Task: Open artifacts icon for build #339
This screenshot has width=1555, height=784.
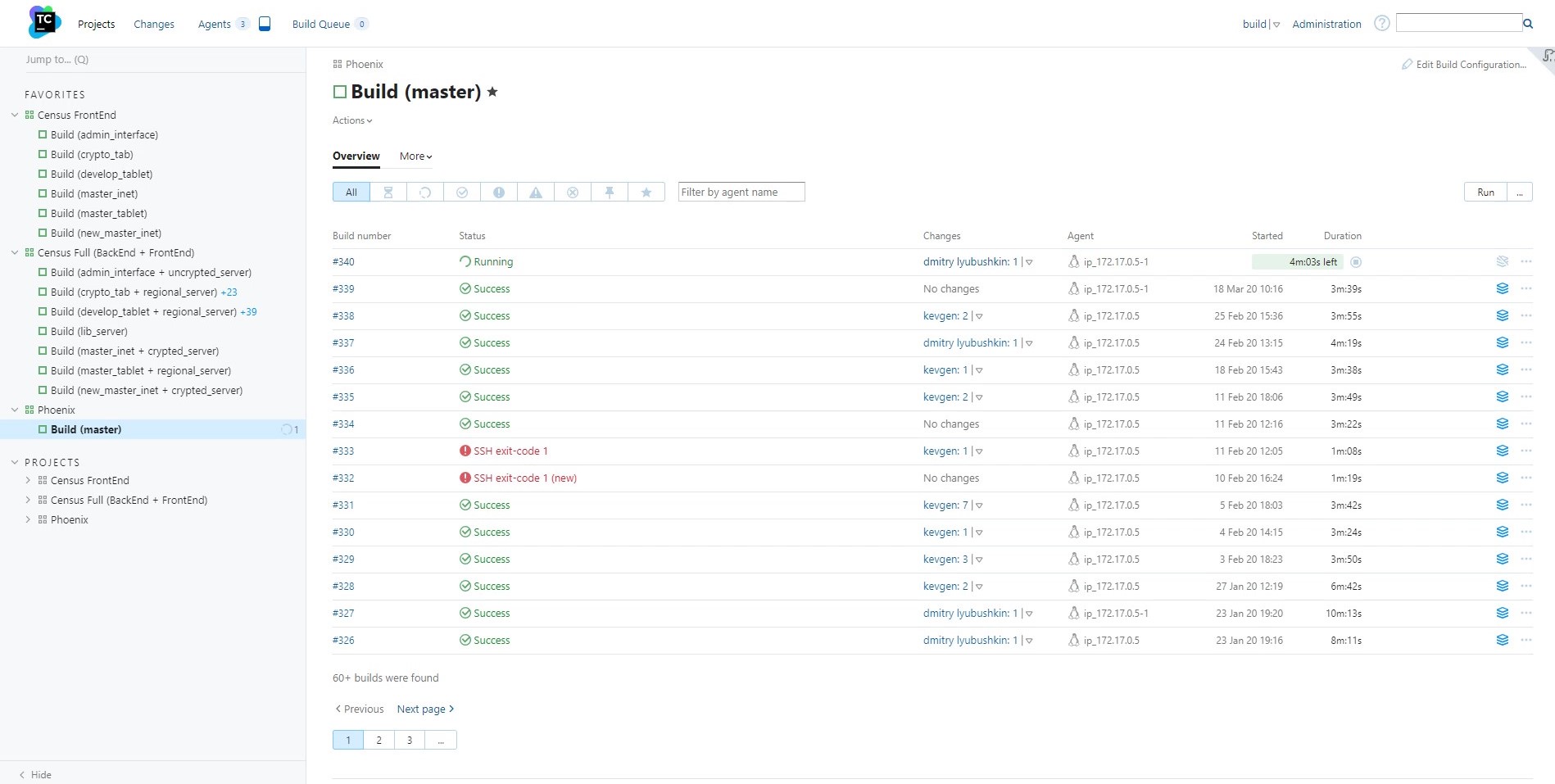Action: pos(1503,288)
